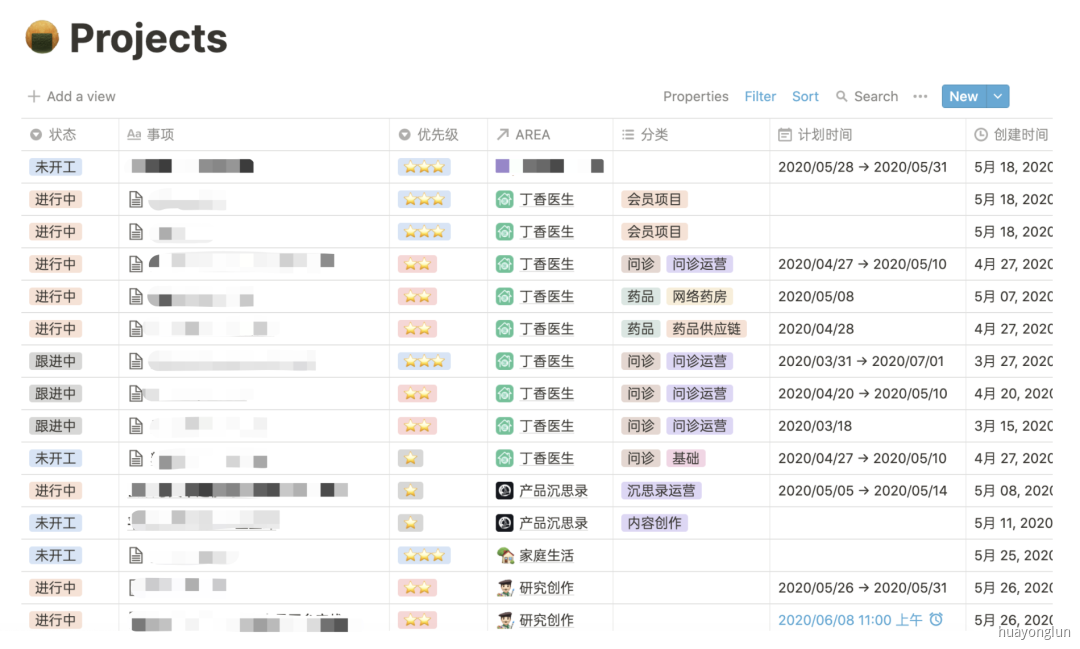Click the created time 5月 11, 2020
Viewport: 1080px width, 649px height.
click(1013, 523)
